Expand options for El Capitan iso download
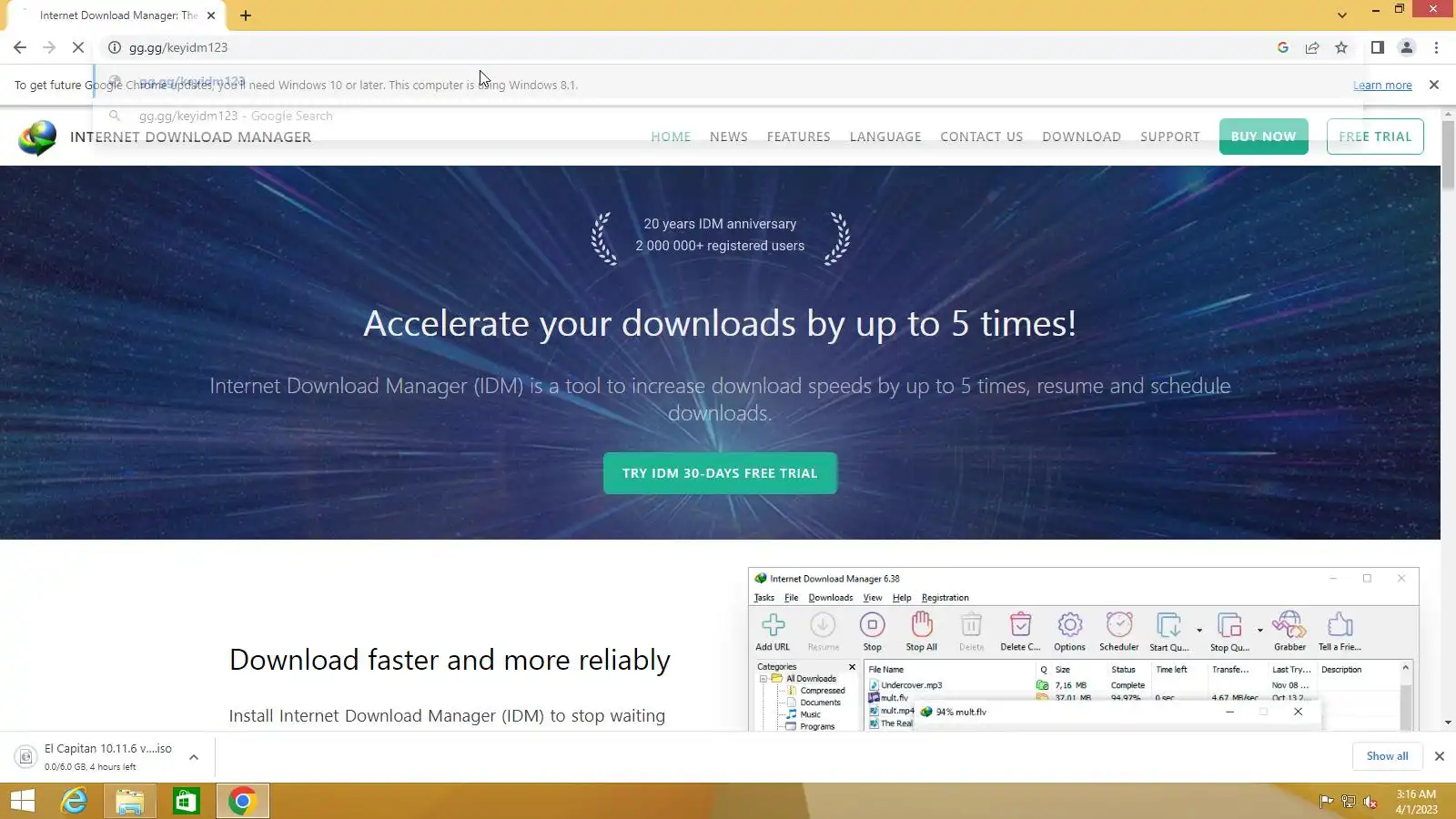This screenshot has height=819, width=1456. [x=194, y=757]
